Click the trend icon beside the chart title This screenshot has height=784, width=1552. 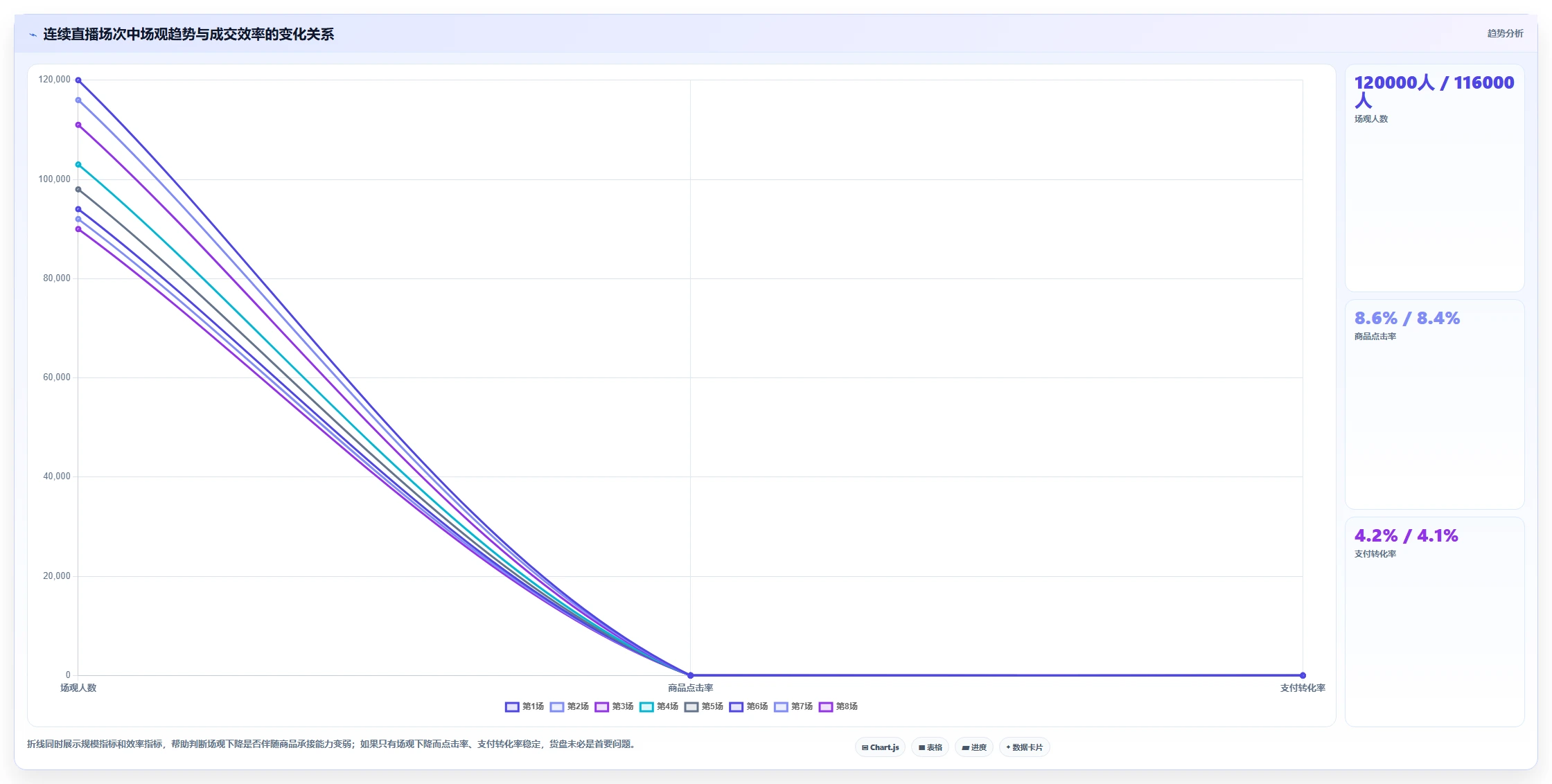pos(33,35)
